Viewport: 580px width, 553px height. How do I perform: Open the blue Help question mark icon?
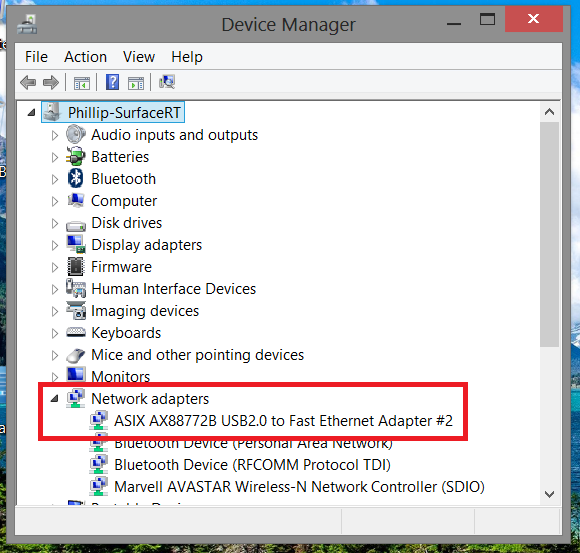(x=112, y=82)
